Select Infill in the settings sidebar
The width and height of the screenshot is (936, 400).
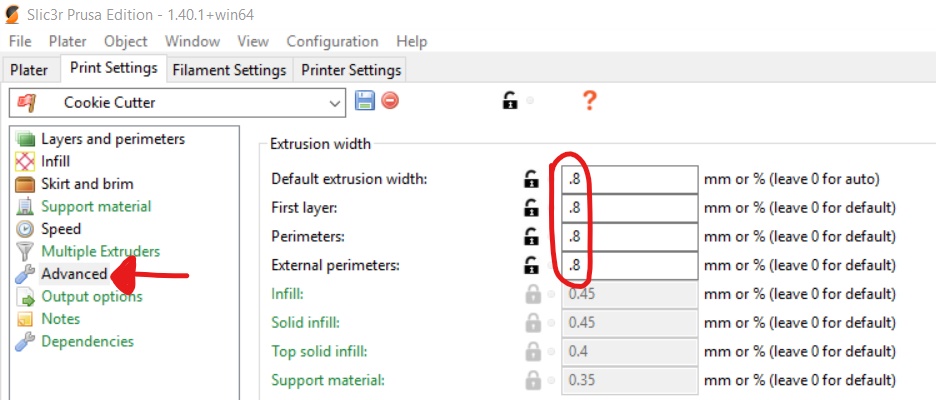[55, 161]
